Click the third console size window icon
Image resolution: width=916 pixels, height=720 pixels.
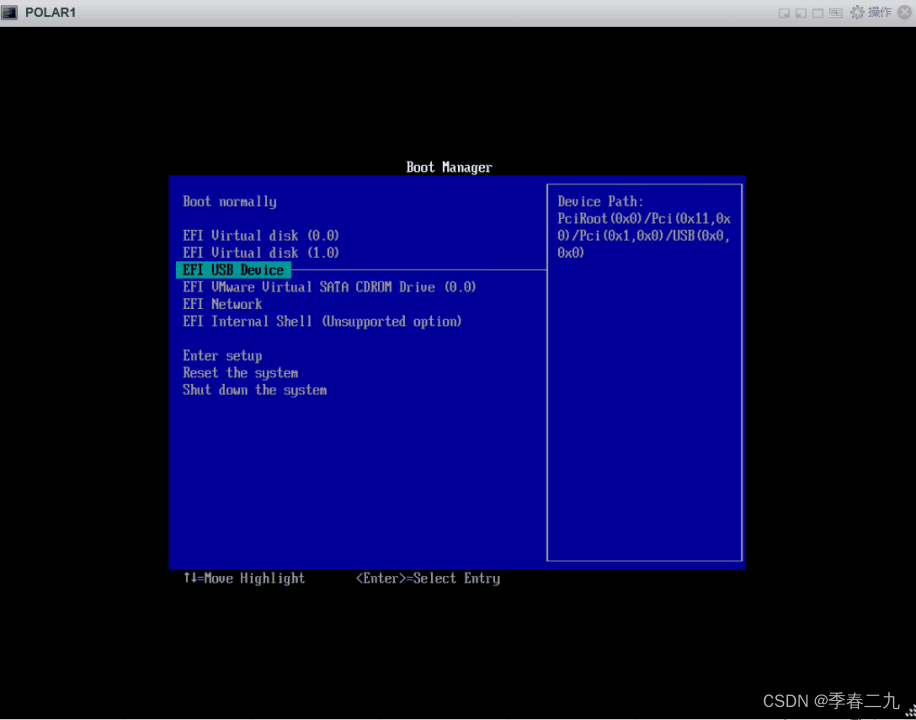click(818, 13)
